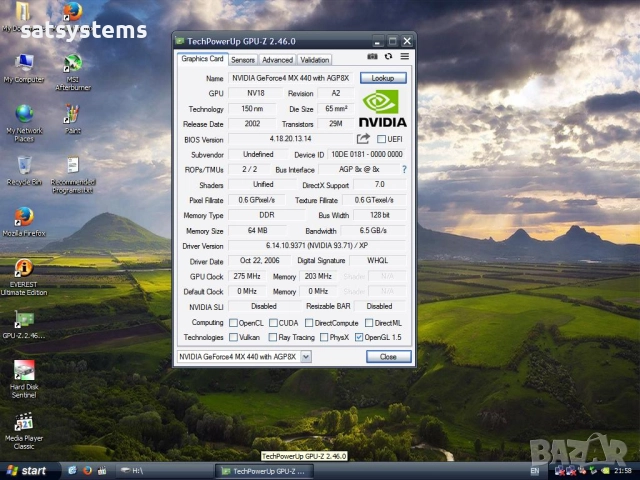Switch to the Validation tab
The width and height of the screenshot is (640, 480).
pos(314,60)
